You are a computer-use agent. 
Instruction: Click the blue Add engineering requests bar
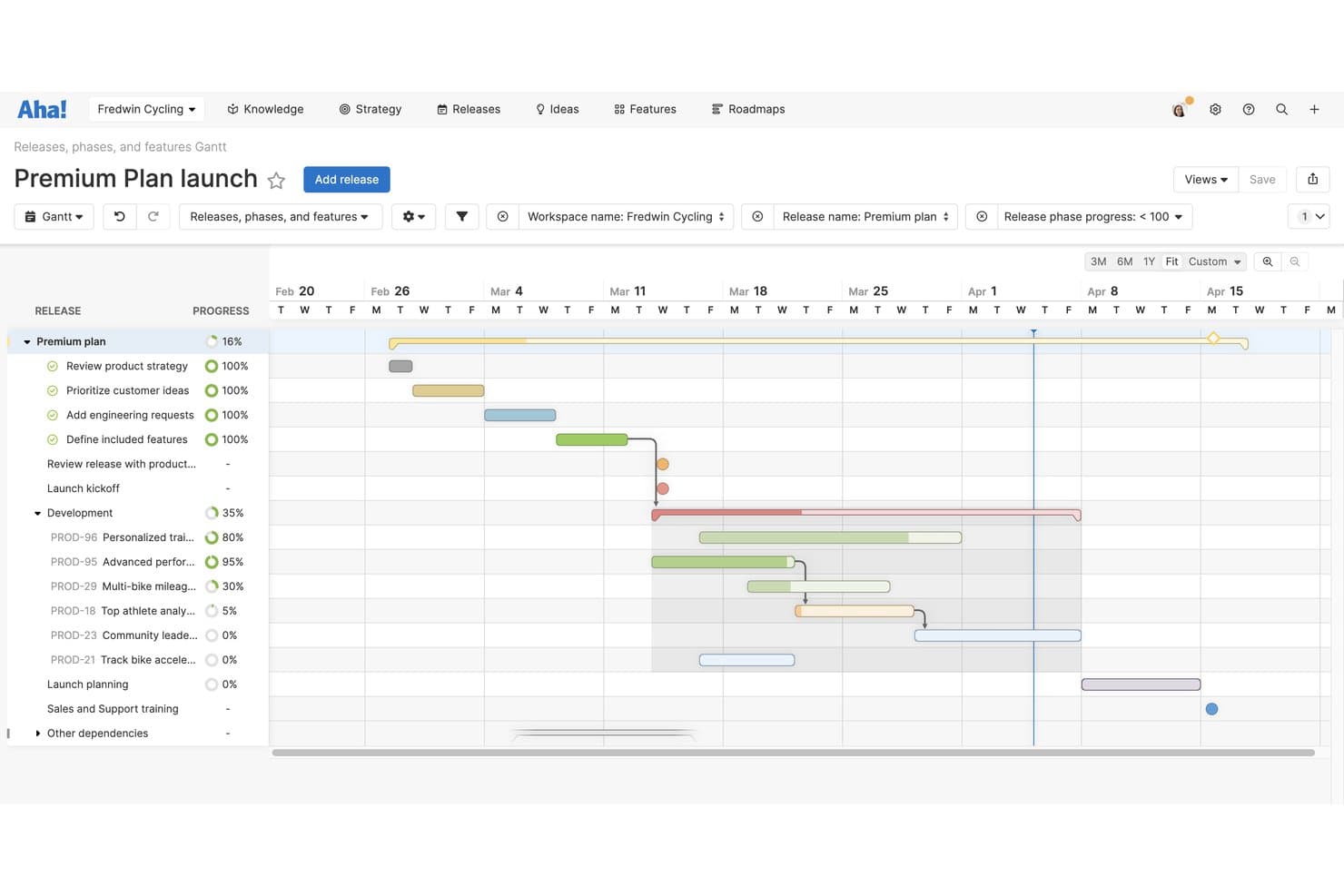[x=520, y=415]
